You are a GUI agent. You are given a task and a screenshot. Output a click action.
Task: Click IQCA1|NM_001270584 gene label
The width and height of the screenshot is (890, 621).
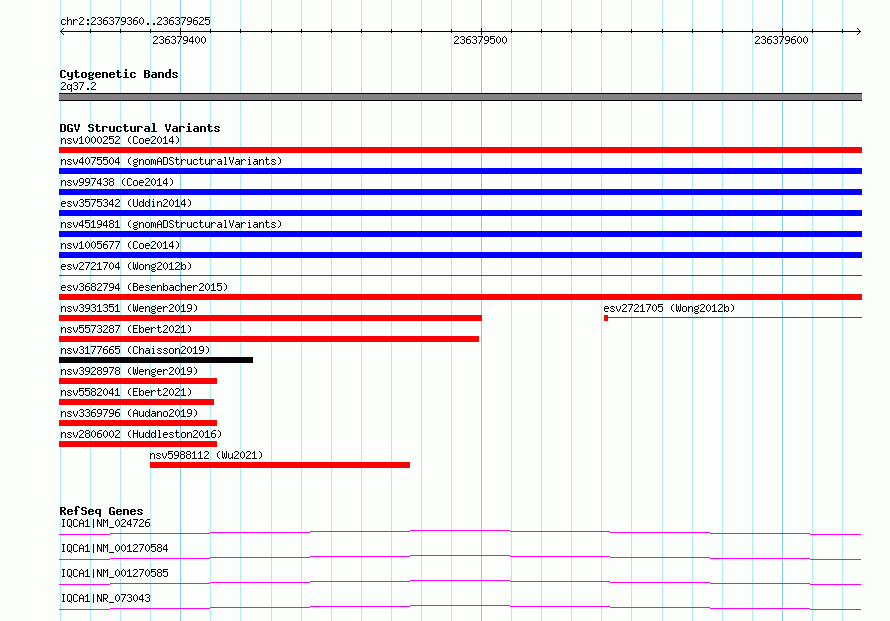click(x=115, y=548)
